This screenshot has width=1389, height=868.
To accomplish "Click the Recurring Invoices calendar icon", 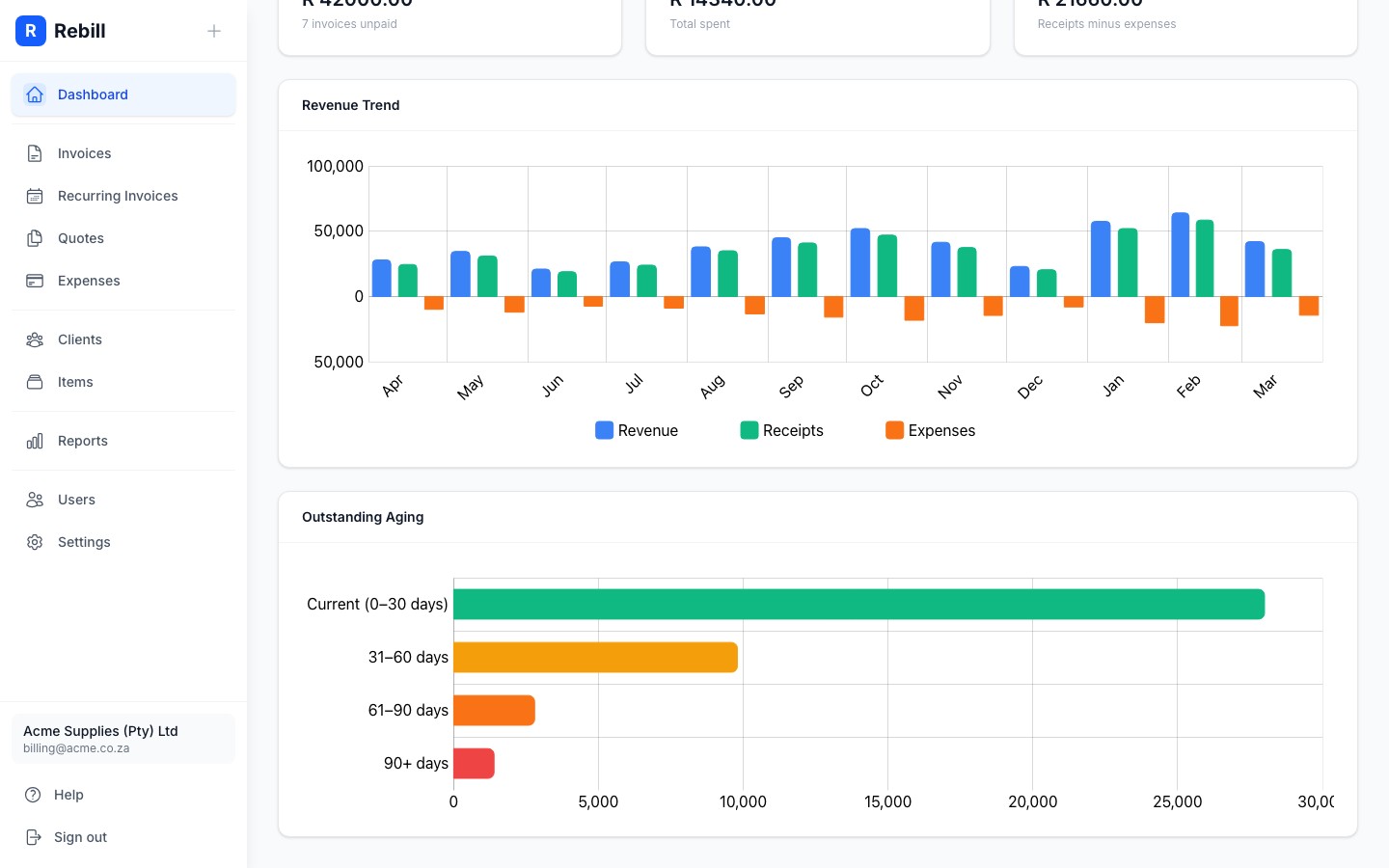I will coord(35,196).
